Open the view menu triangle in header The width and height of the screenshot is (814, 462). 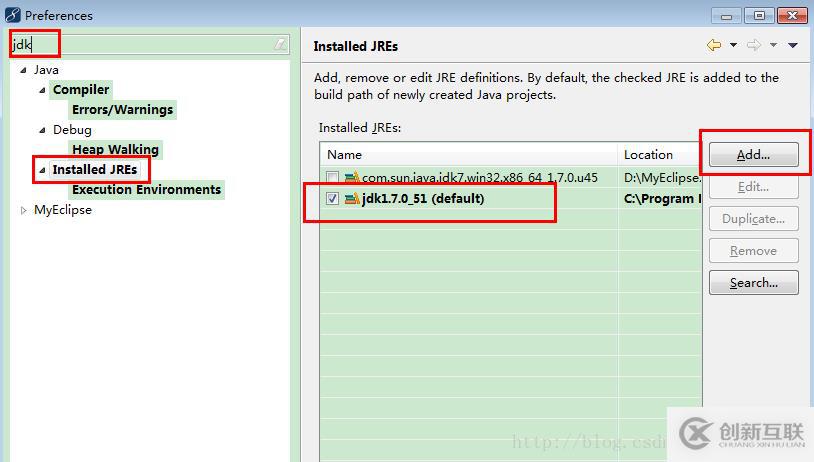(793, 45)
